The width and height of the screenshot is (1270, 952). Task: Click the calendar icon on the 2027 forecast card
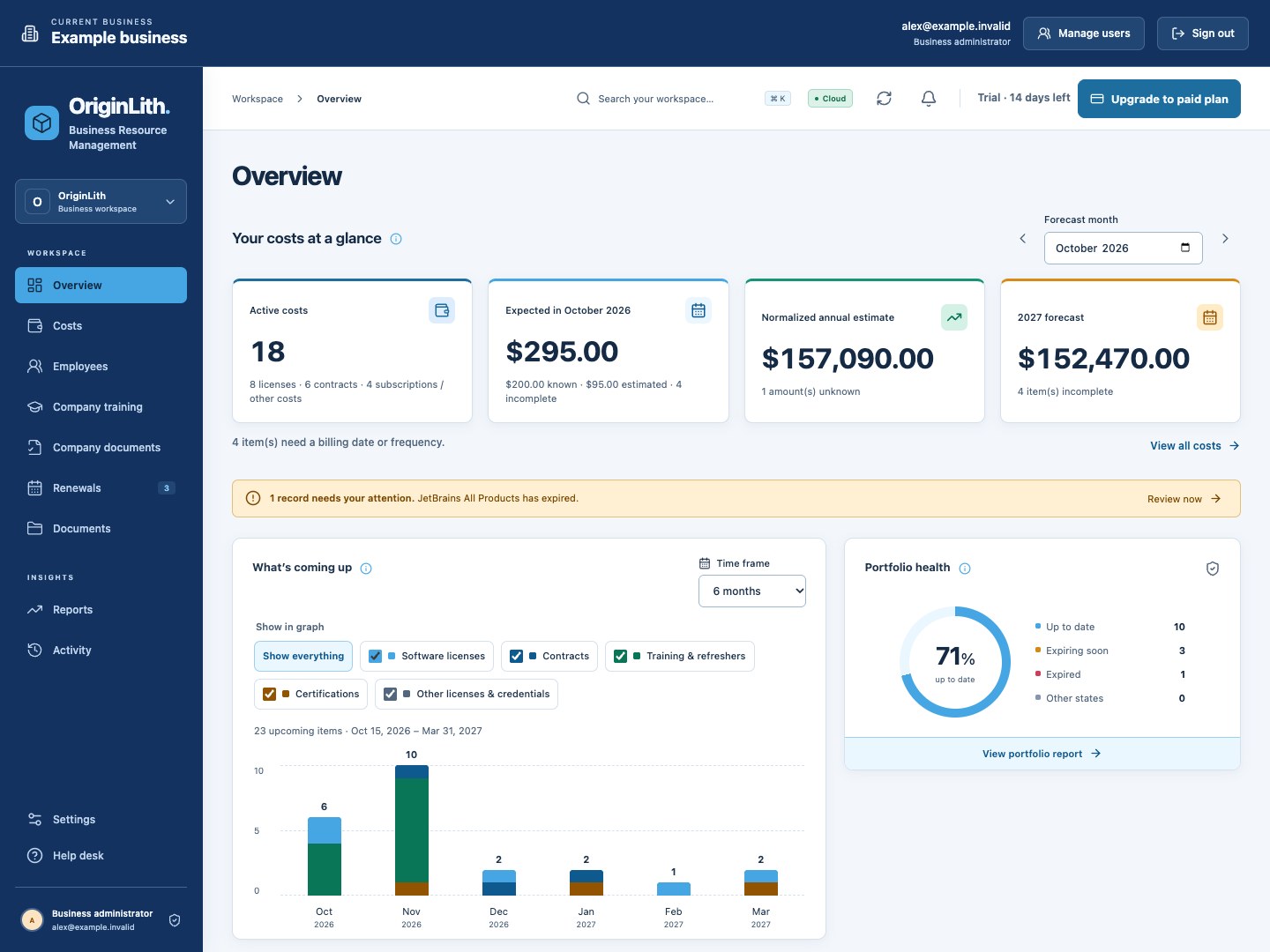pos(1210,317)
